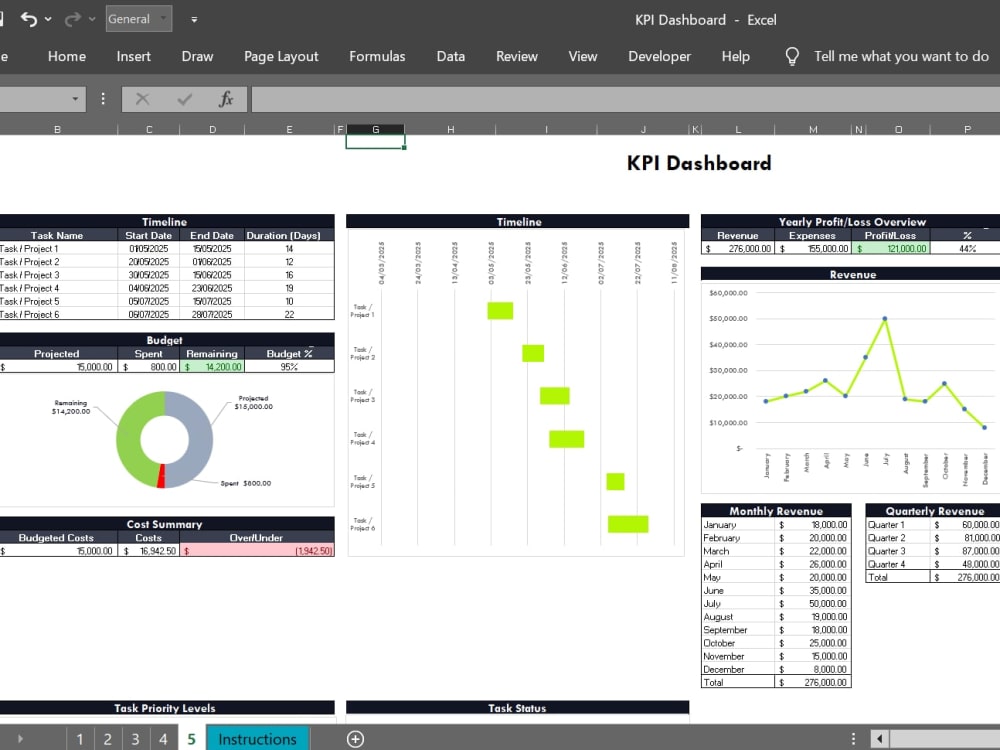Click the Redo arrow icon
Image resolution: width=1000 pixels, height=750 pixels.
click(72, 19)
